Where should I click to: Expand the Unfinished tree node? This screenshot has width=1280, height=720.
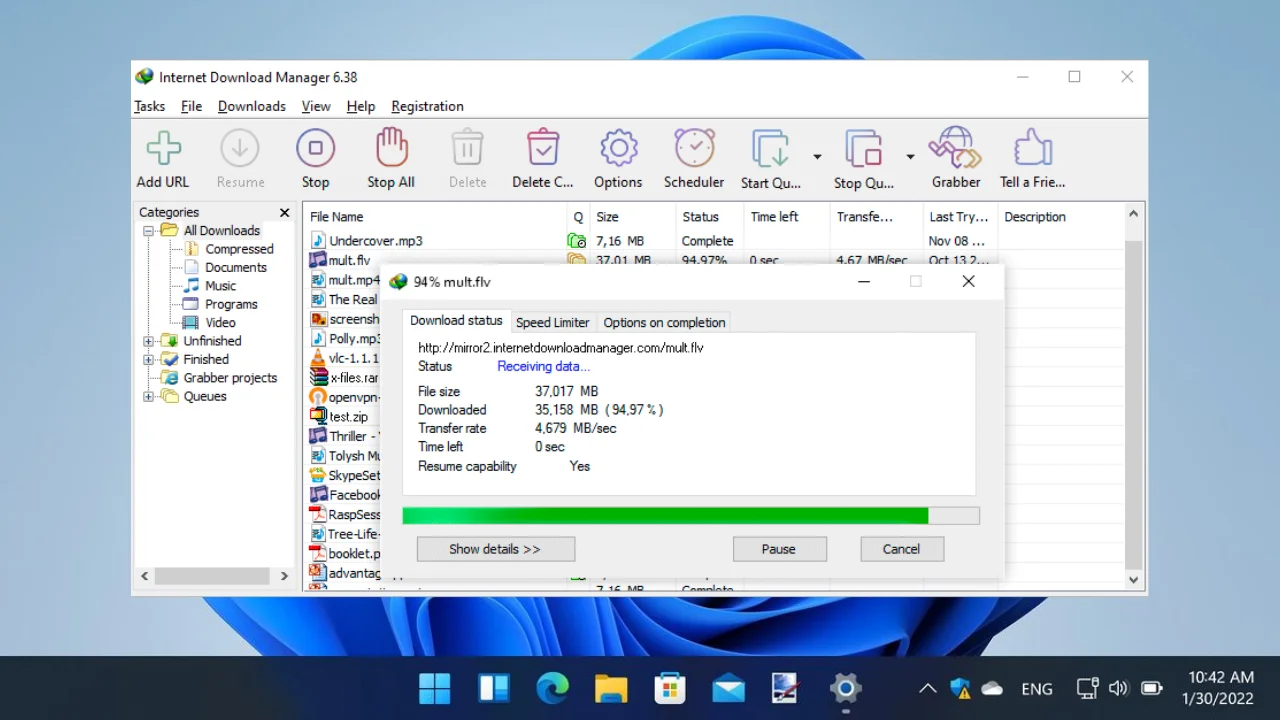click(148, 341)
